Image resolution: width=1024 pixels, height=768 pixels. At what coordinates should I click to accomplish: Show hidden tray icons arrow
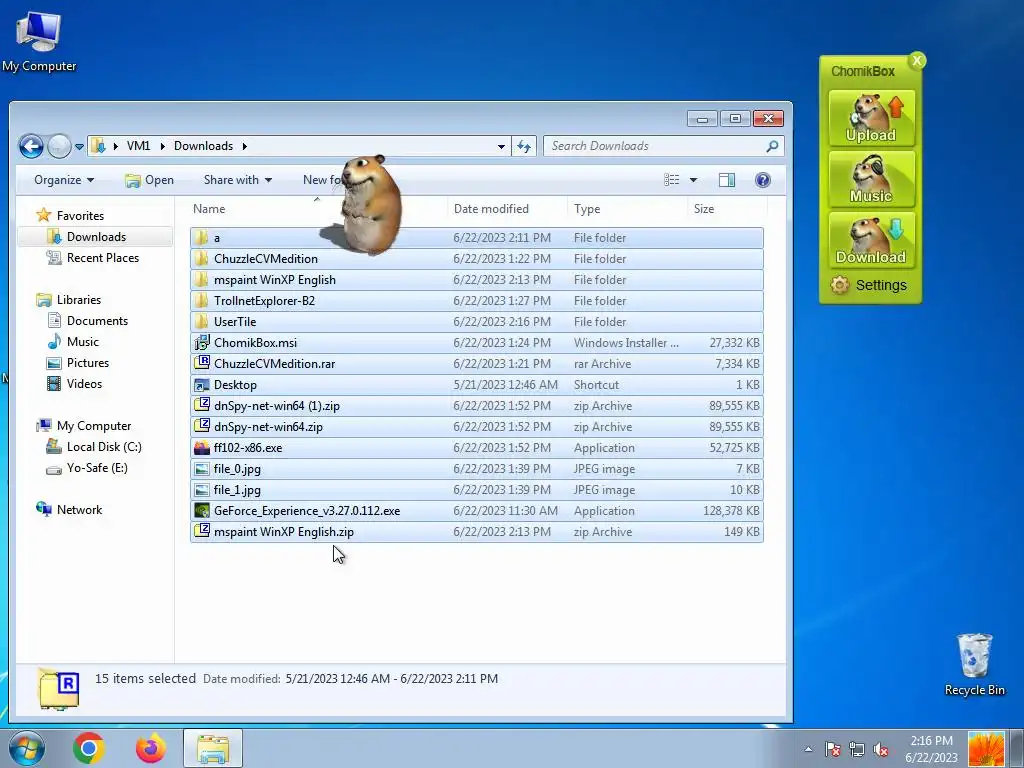(x=808, y=749)
